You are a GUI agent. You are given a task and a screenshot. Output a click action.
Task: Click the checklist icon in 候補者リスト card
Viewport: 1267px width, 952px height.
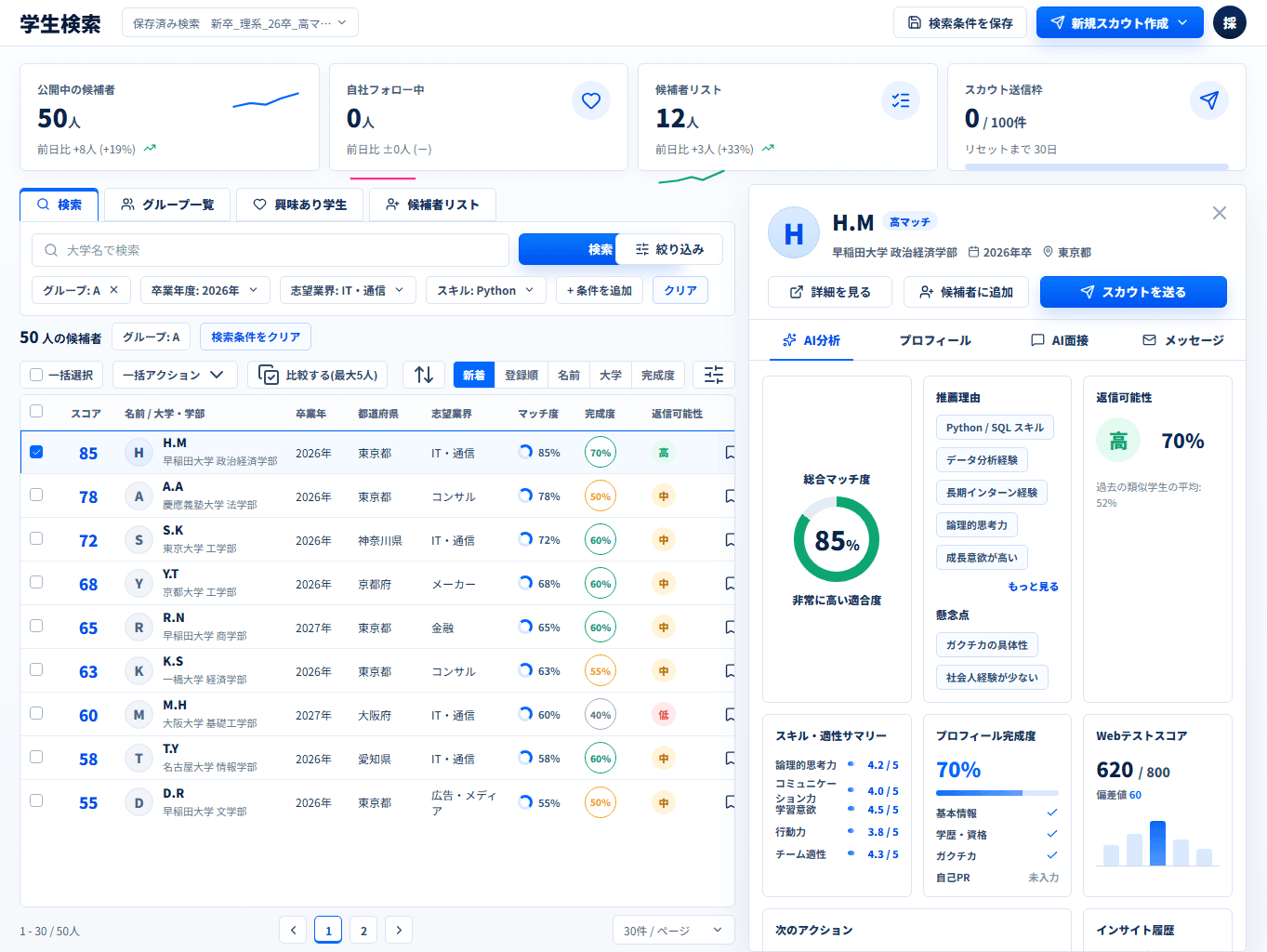coord(900,100)
